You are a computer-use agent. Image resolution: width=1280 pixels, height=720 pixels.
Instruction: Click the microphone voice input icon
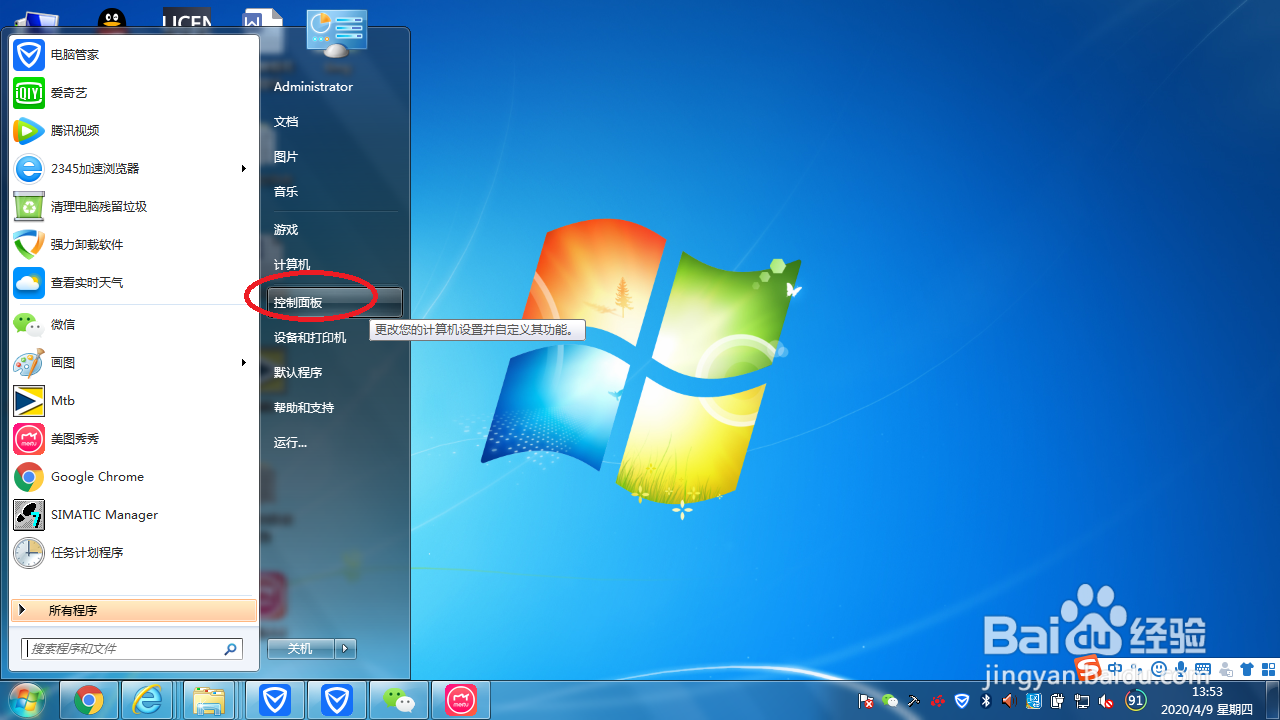1181,669
